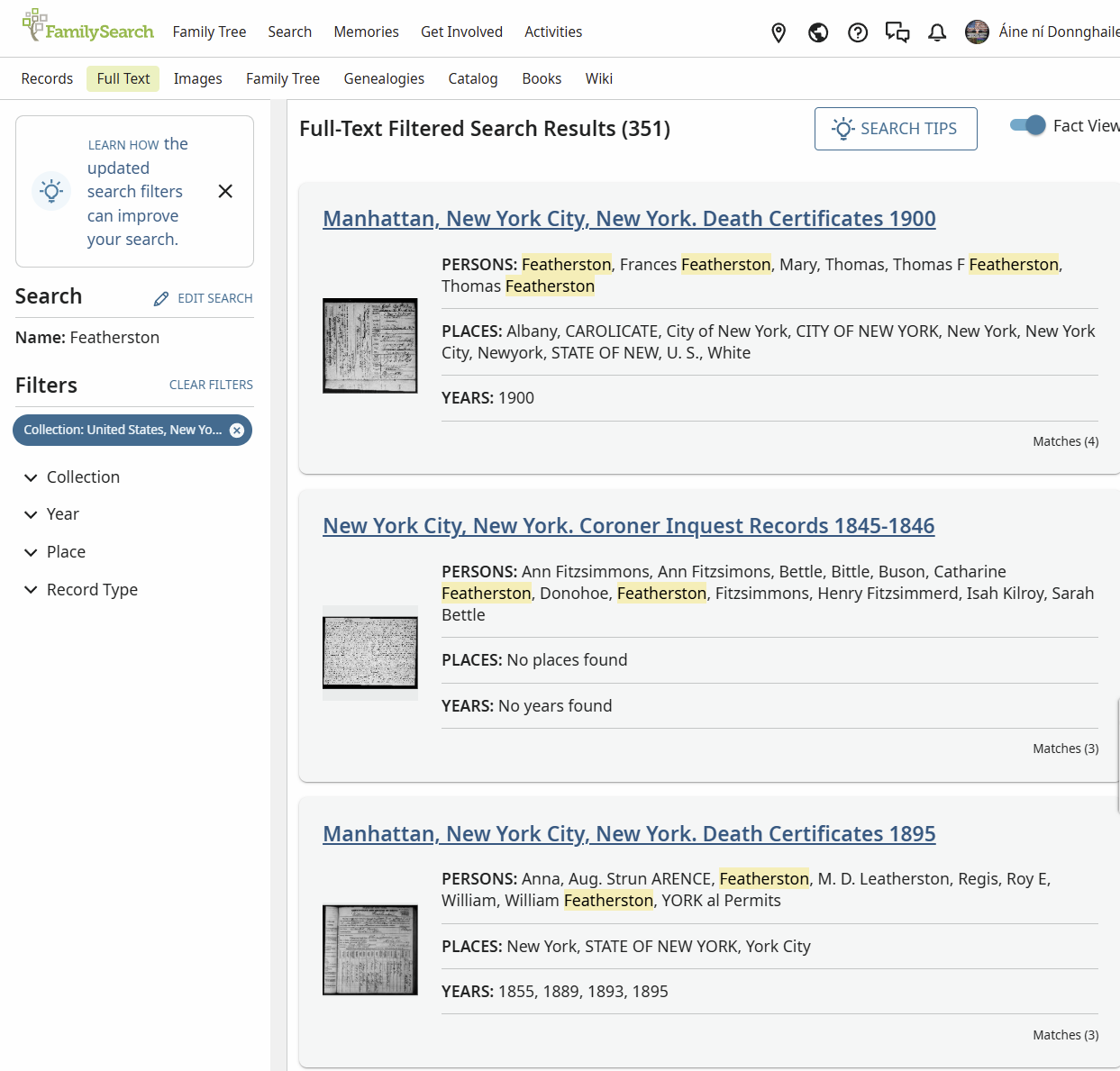1120x1071 pixels.
Task: Open the Family Tree top menu
Action: click(x=209, y=32)
